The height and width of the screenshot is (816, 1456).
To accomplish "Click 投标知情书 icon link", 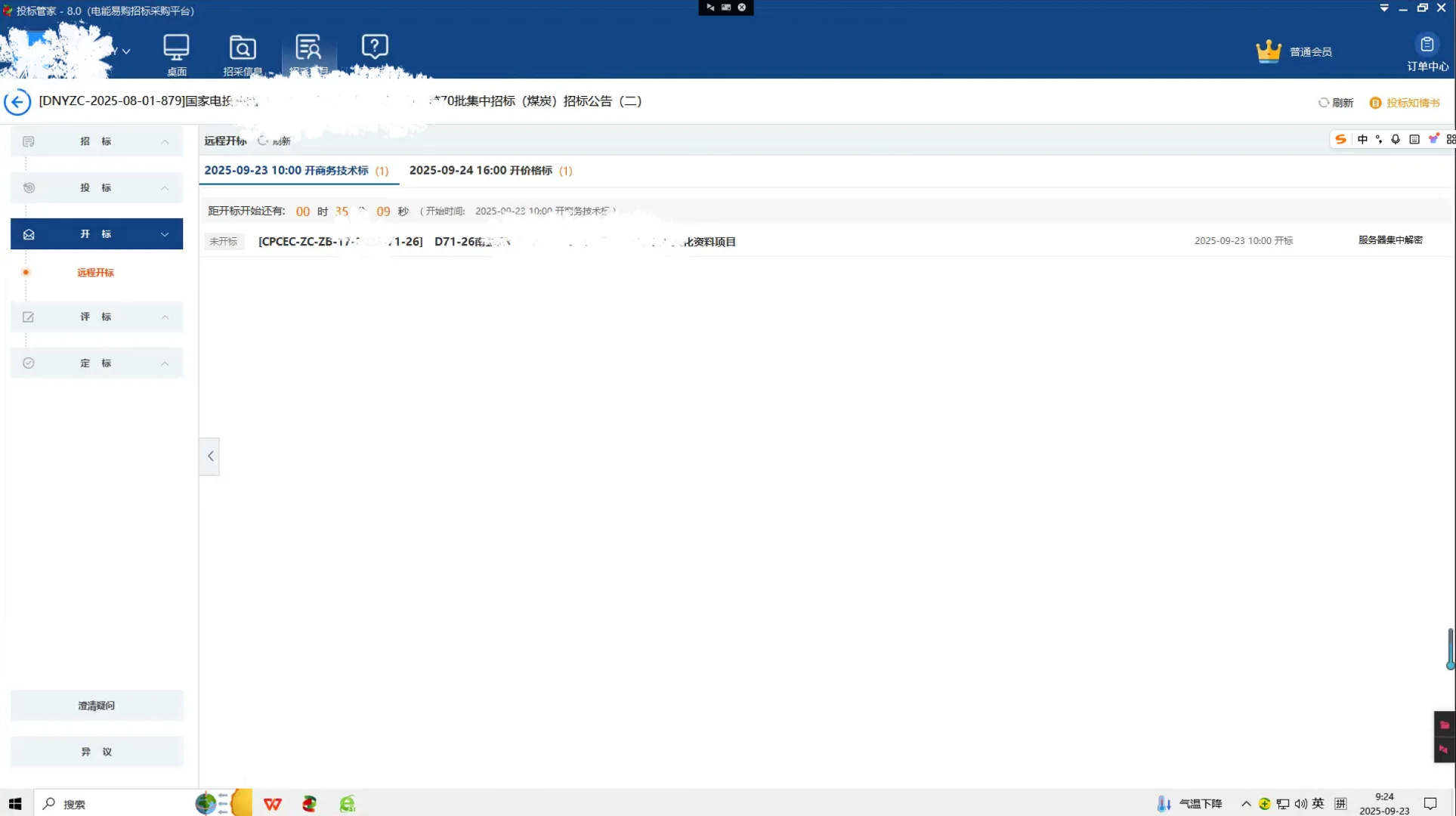I will click(x=1405, y=103).
